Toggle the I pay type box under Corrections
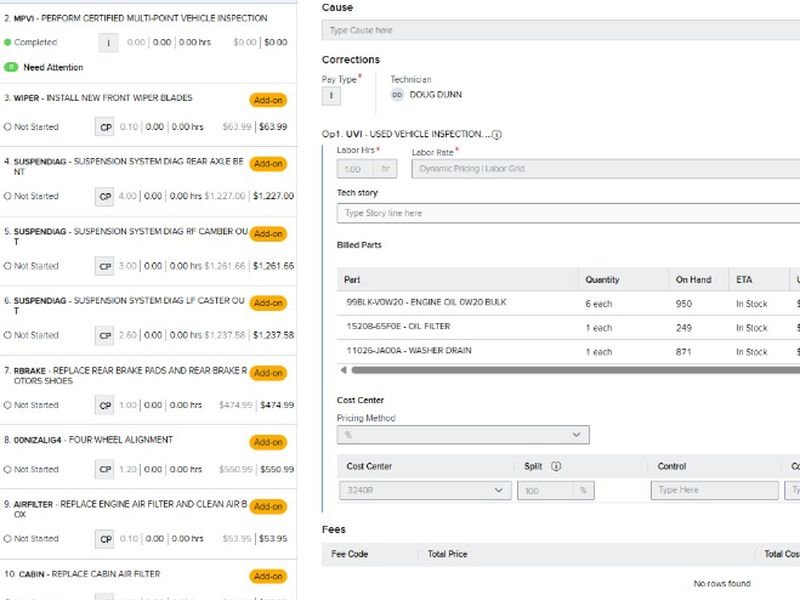Viewport: 800px width, 600px height. [x=331, y=96]
